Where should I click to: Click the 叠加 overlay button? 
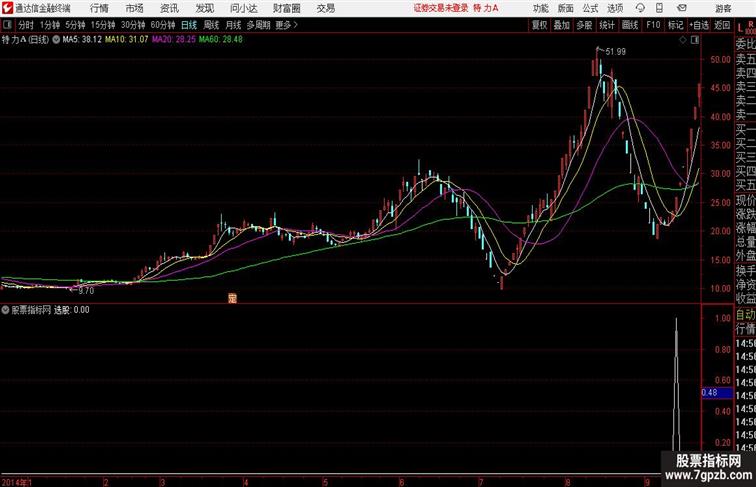[x=561, y=25]
